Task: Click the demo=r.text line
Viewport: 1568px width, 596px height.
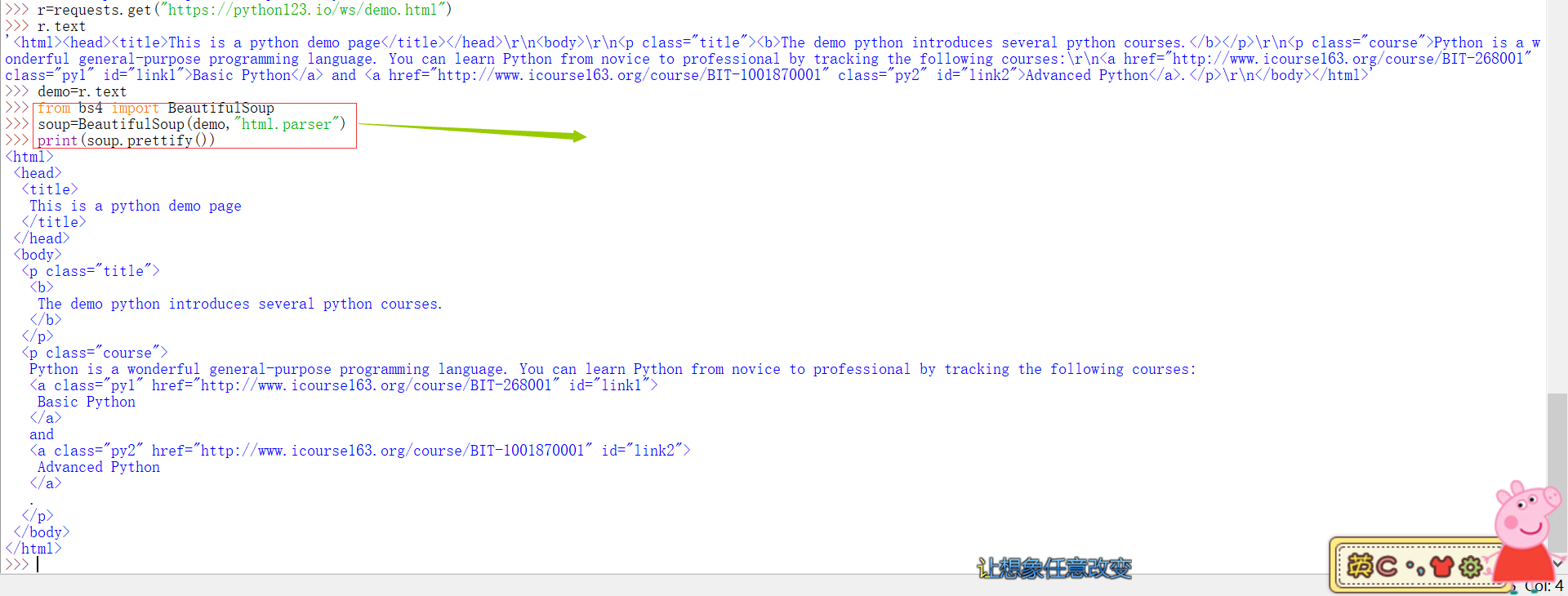Action: 82,91
